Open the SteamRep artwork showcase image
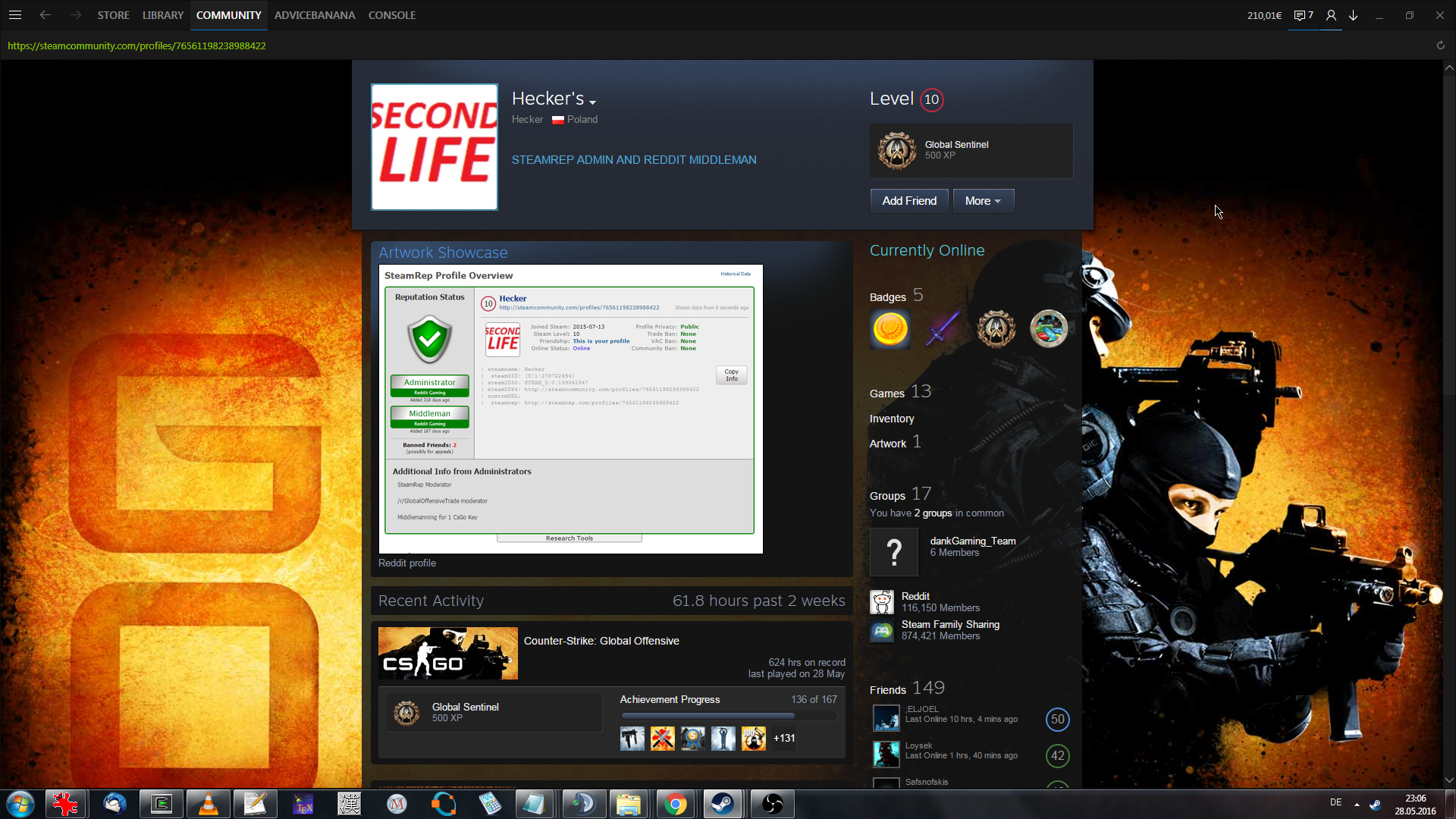Screen dimensions: 1456x819 [x=570, y=409]
